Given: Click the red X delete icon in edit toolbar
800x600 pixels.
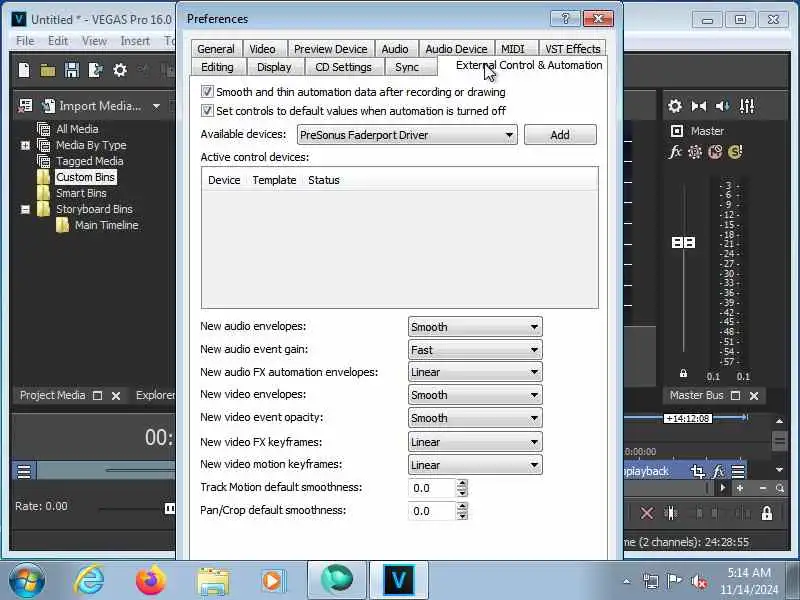Looking at the screenshot, I should tap(647, 513).
